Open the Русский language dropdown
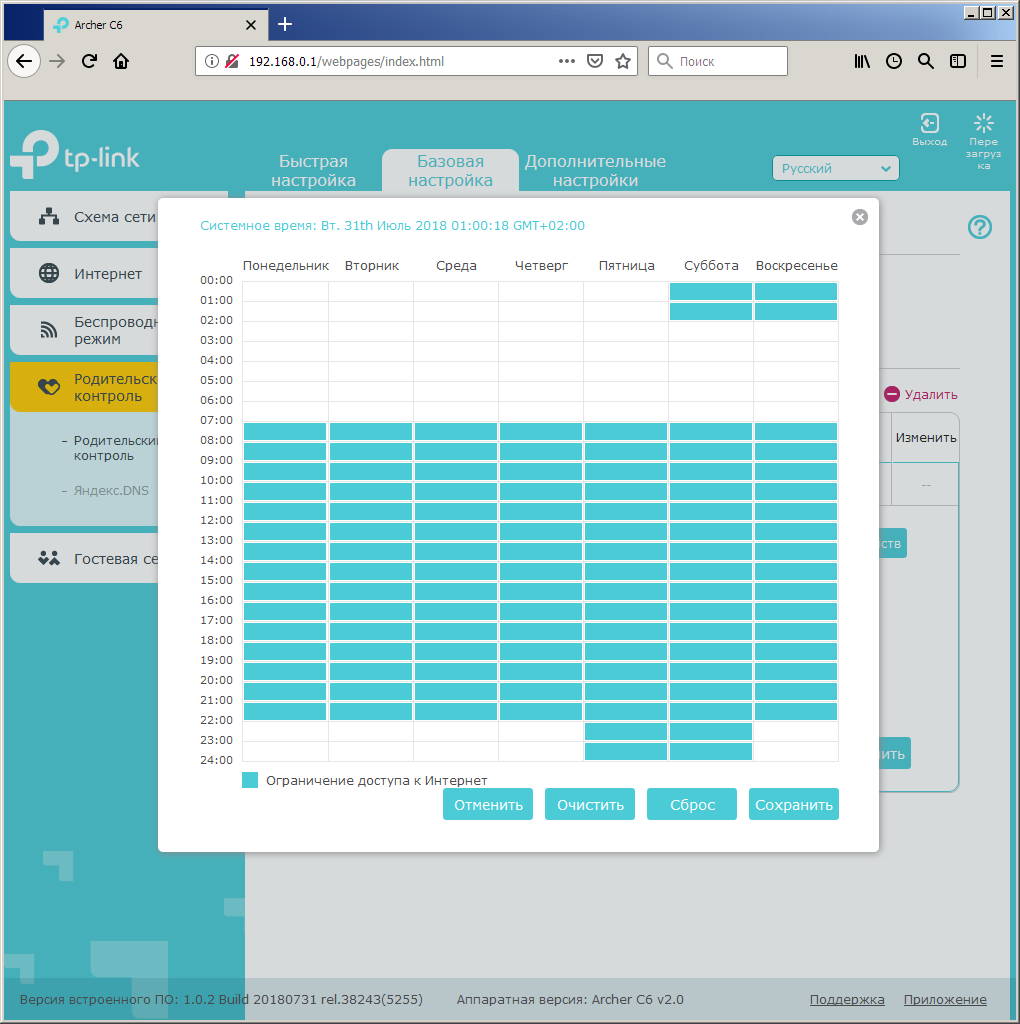 pos(835,169)
